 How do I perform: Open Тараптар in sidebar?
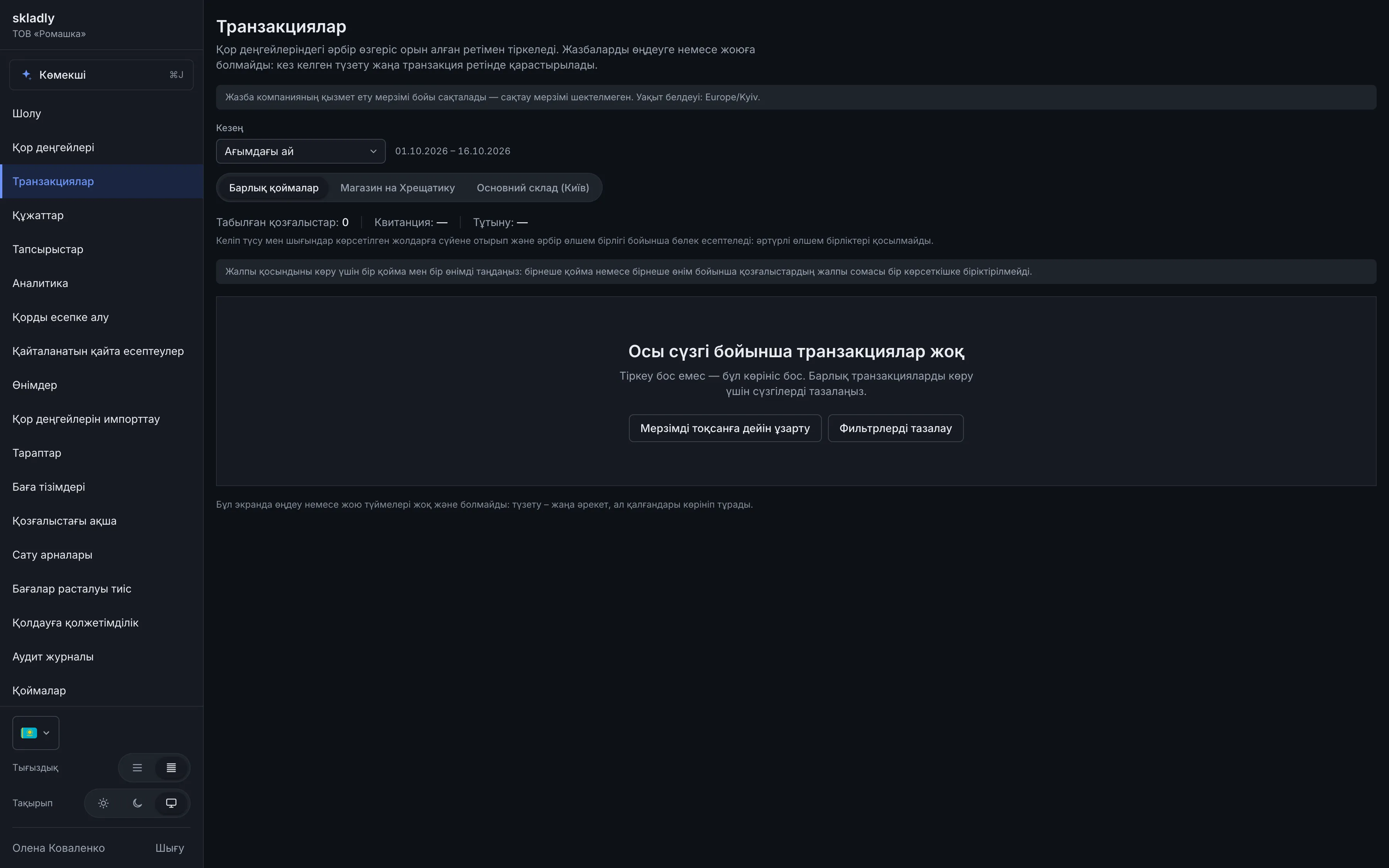101,453
